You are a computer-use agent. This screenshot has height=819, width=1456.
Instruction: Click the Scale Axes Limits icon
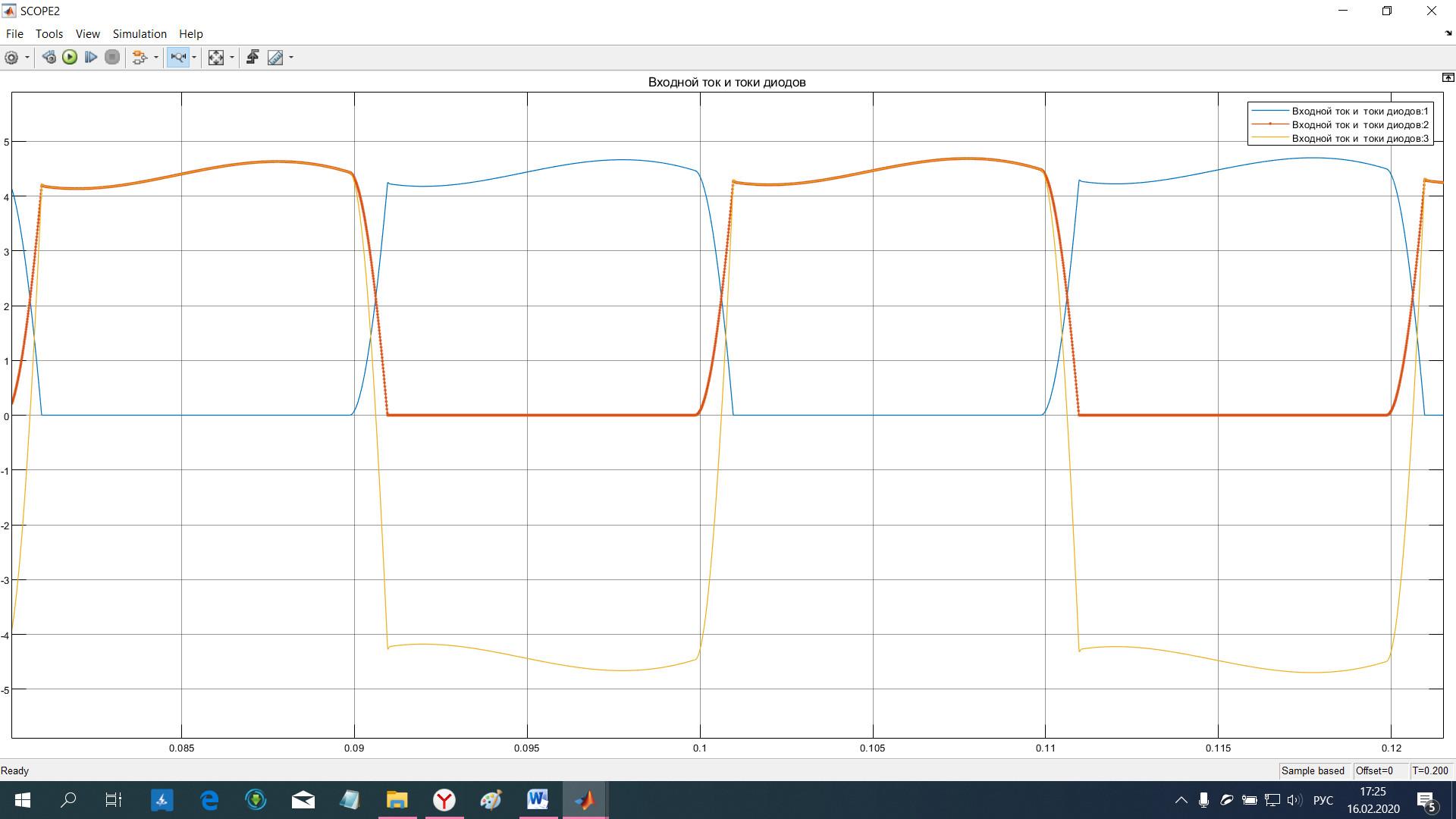(216, 58)
